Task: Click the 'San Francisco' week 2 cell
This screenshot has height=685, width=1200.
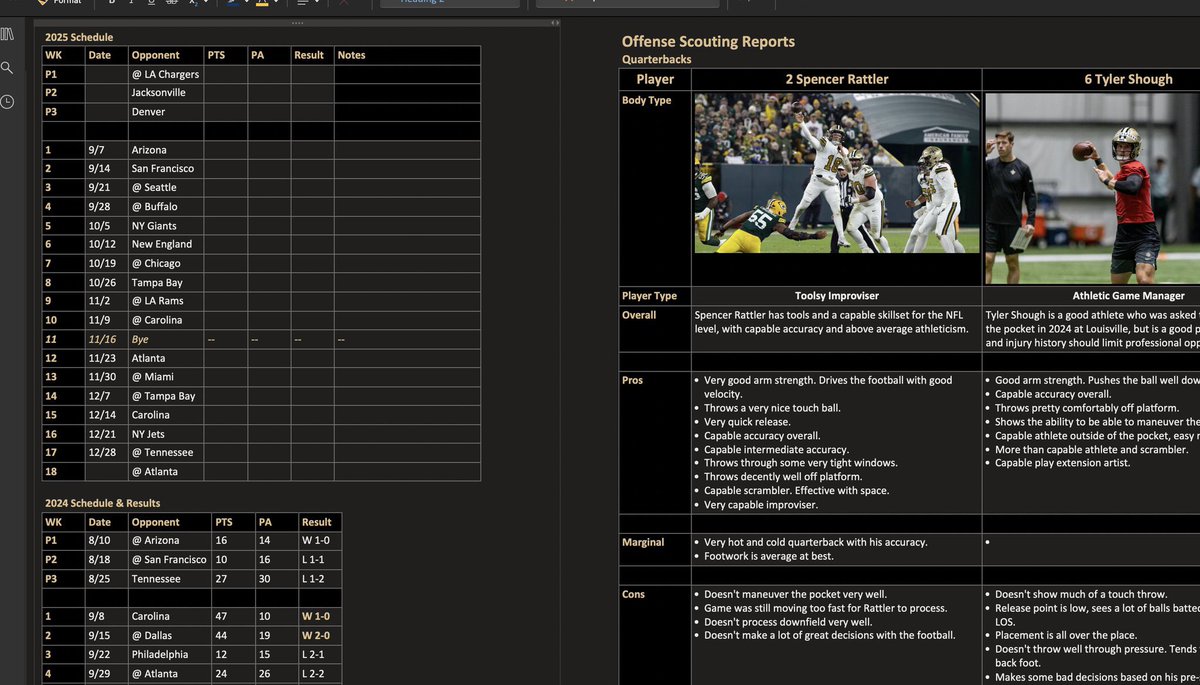Action: (x=163, y=168)
